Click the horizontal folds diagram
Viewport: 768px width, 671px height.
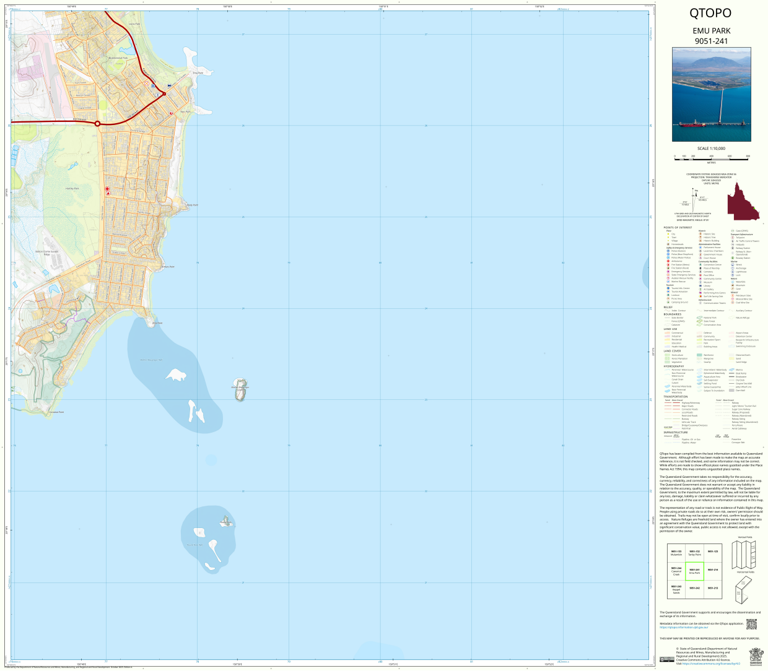click(744, 590)
